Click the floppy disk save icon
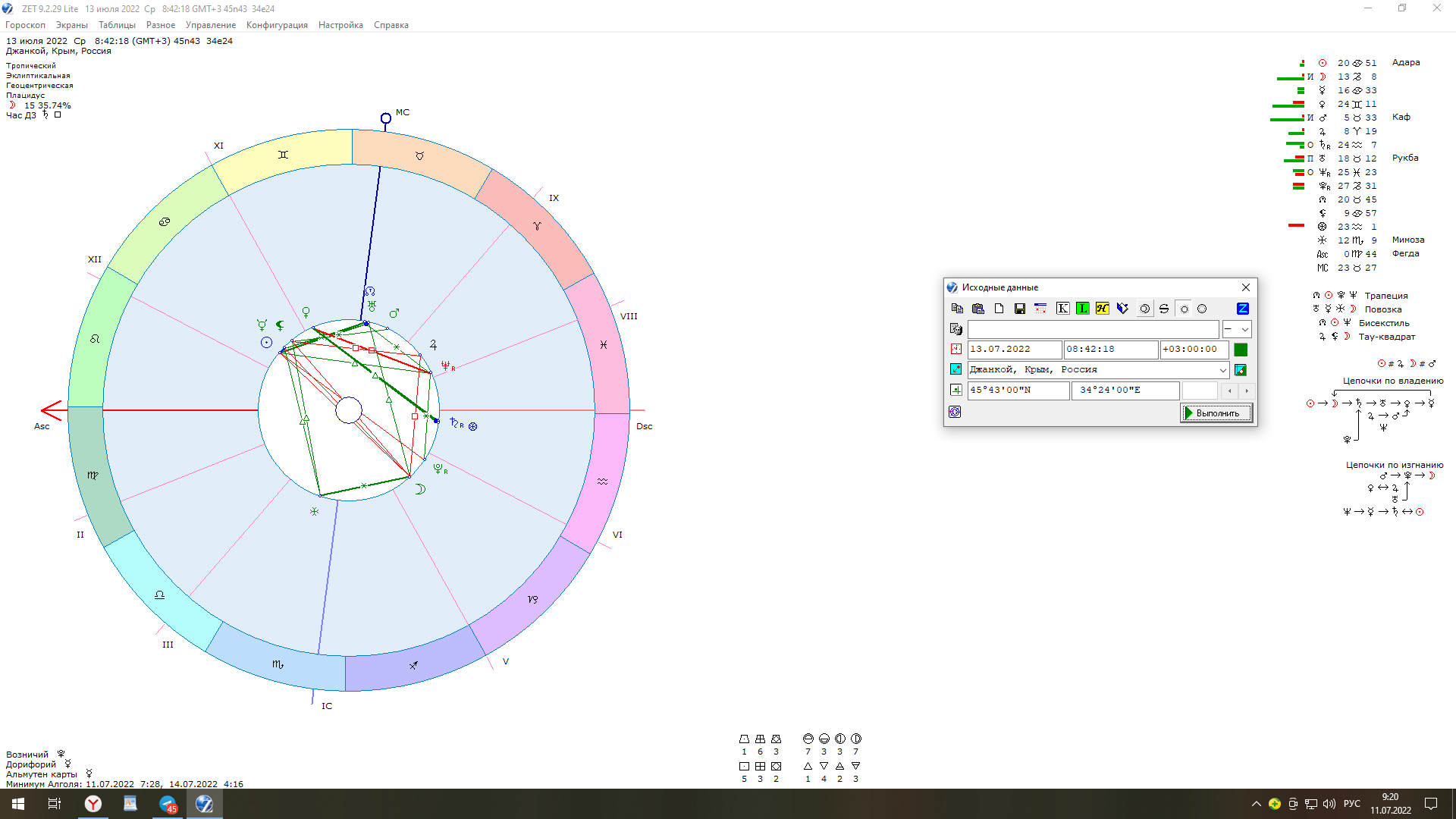 pos(1019,309)
